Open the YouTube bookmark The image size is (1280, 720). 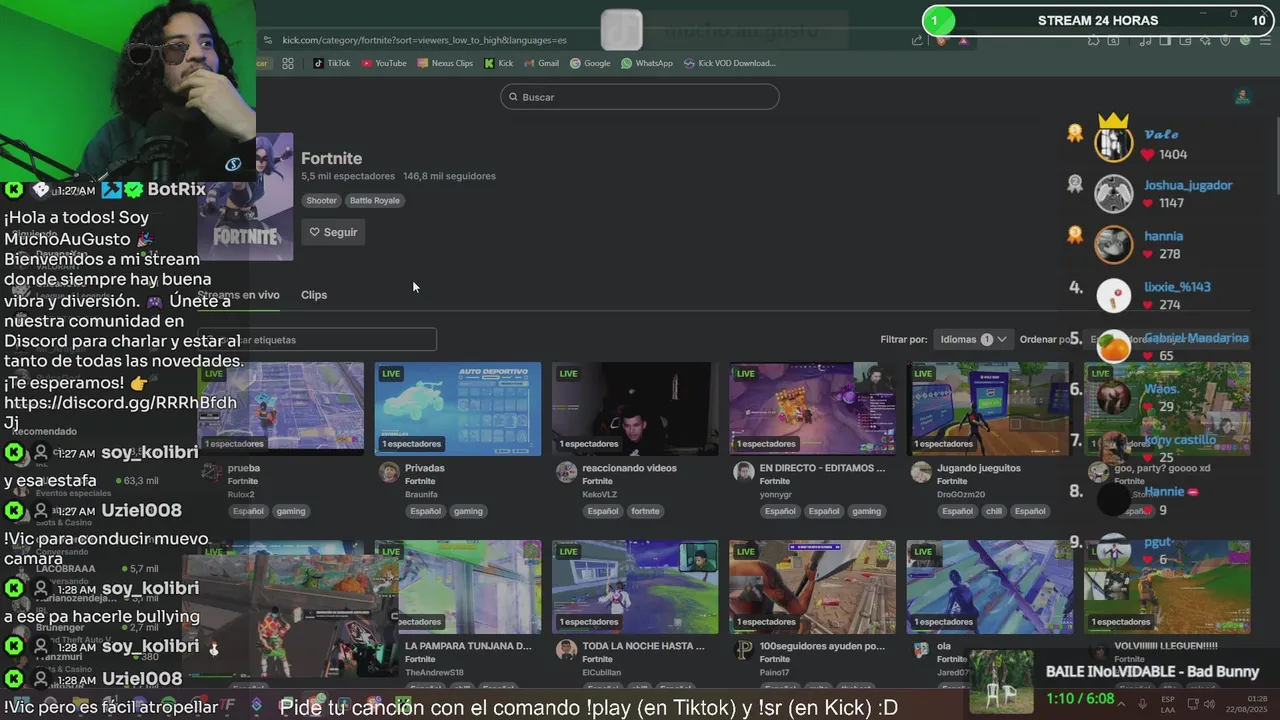point(384,63)
